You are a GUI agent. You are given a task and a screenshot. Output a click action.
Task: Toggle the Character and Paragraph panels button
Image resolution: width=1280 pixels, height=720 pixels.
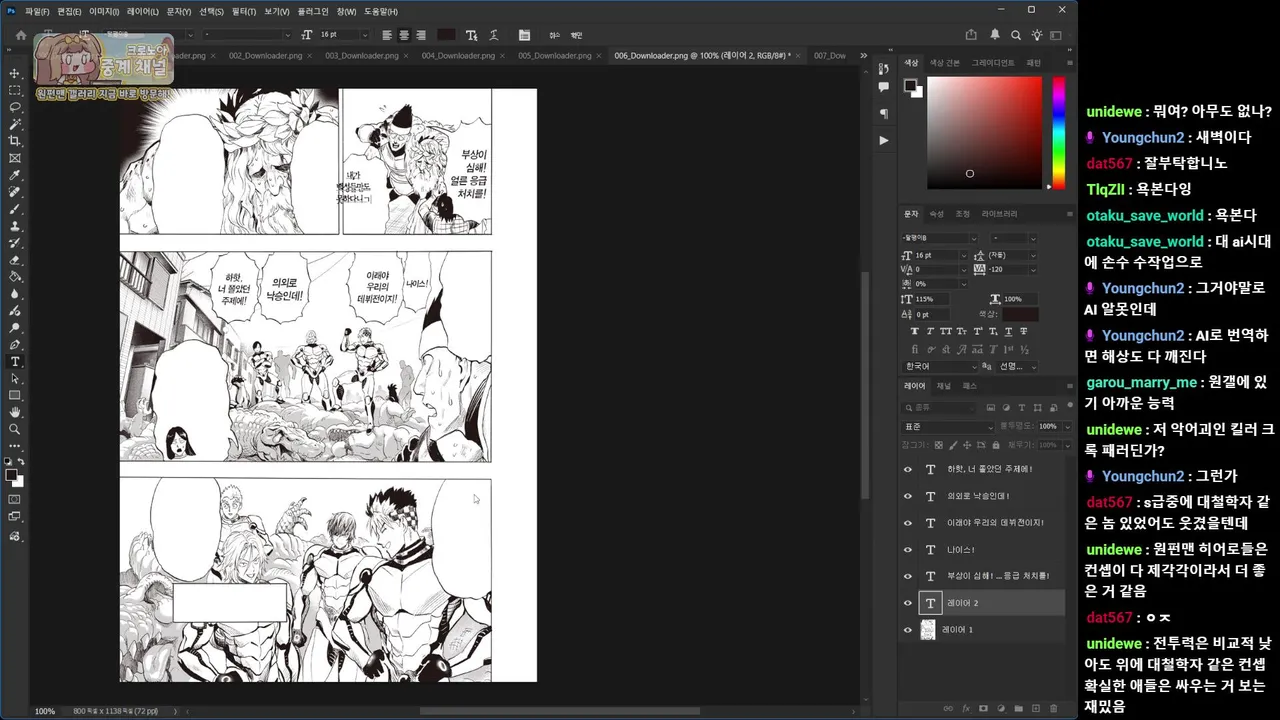(523, 35)
